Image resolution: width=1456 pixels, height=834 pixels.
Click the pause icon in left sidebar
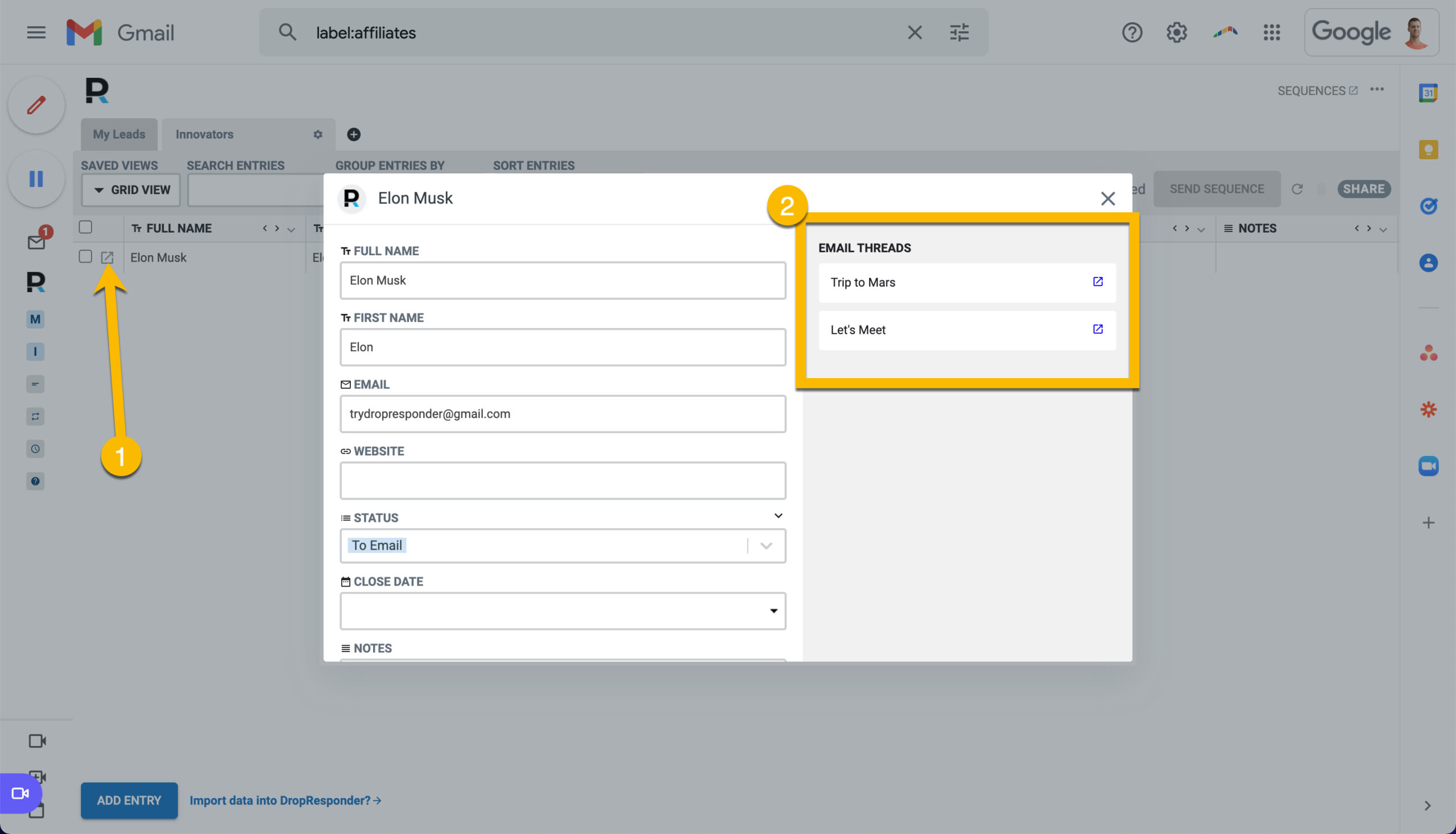(36, 179)
